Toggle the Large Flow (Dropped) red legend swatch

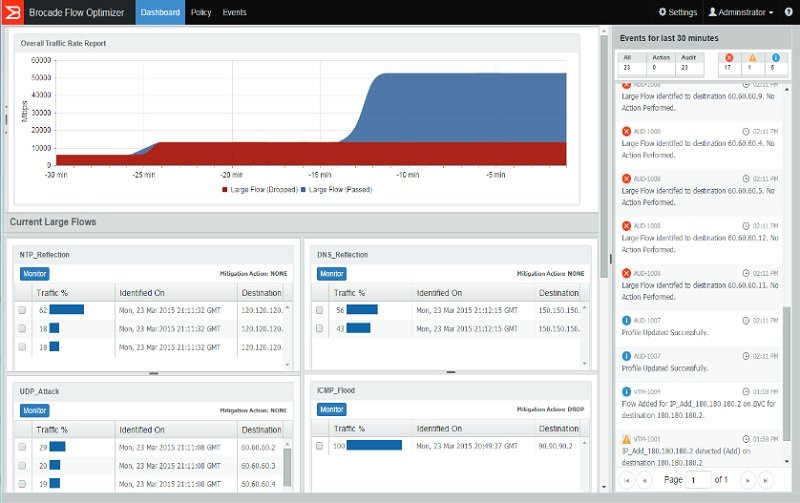(x=224, y=190)
